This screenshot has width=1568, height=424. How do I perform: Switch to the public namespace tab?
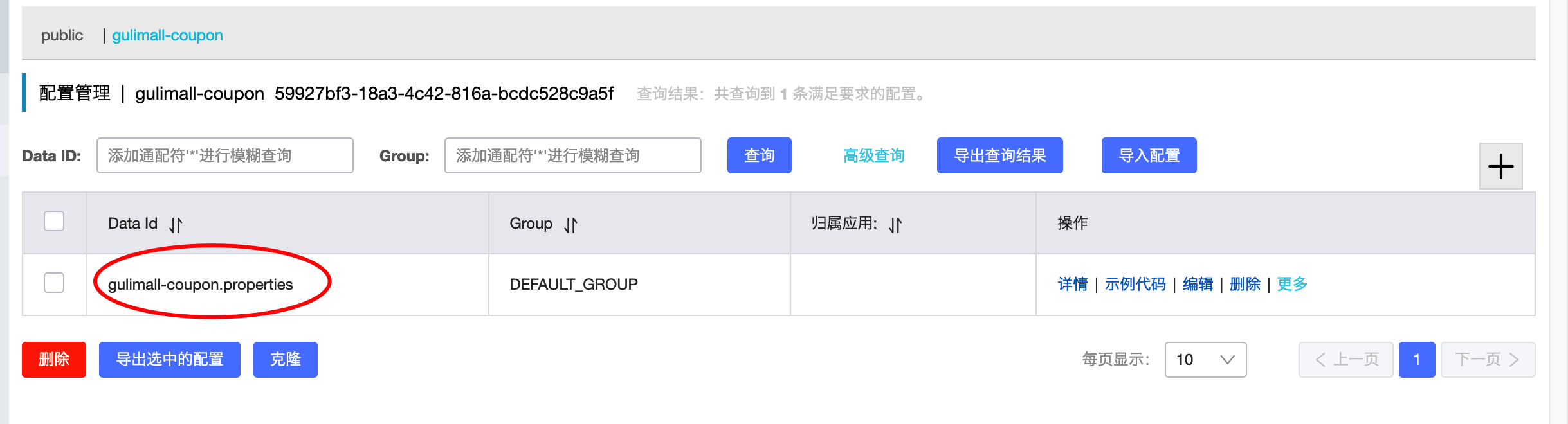(x=62, y=35)
